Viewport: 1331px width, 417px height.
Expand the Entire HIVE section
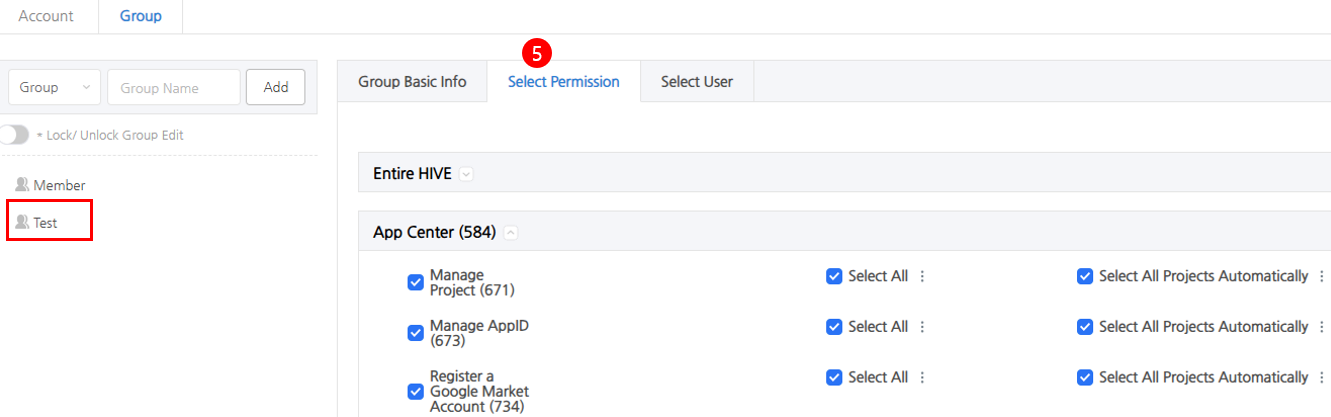[466, 174]
